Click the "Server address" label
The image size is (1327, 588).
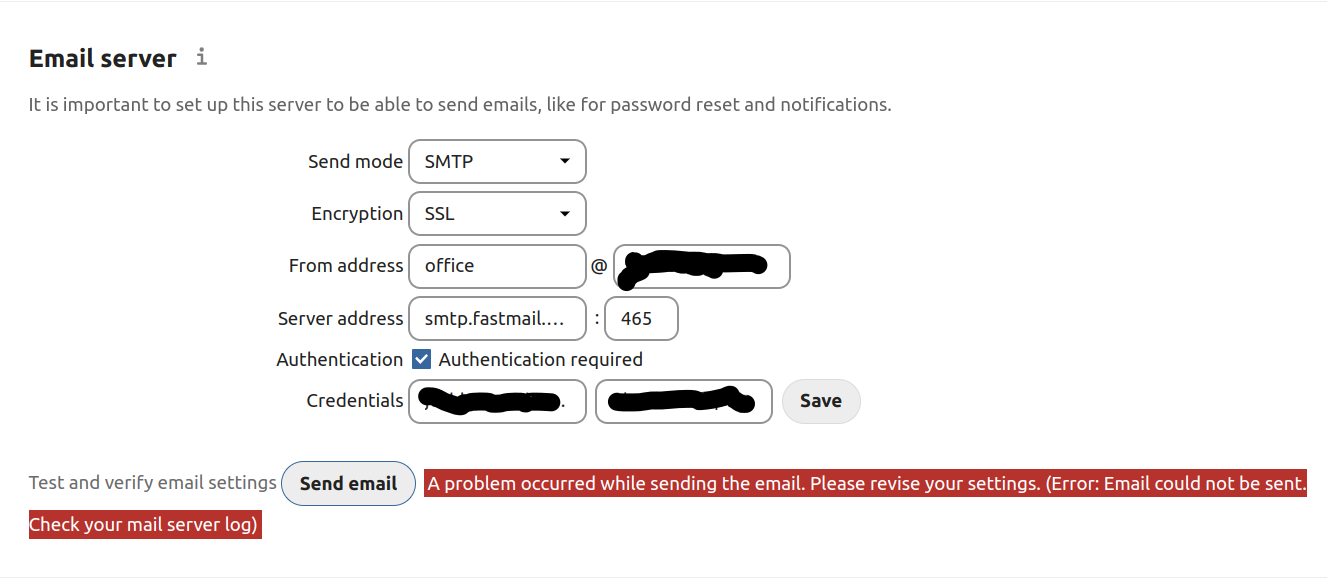340,319
